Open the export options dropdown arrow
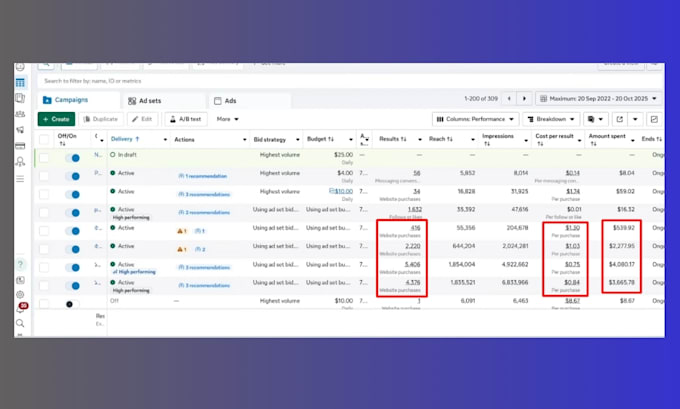Viewport: 680px width, 409px height. [x=635, y=119]
